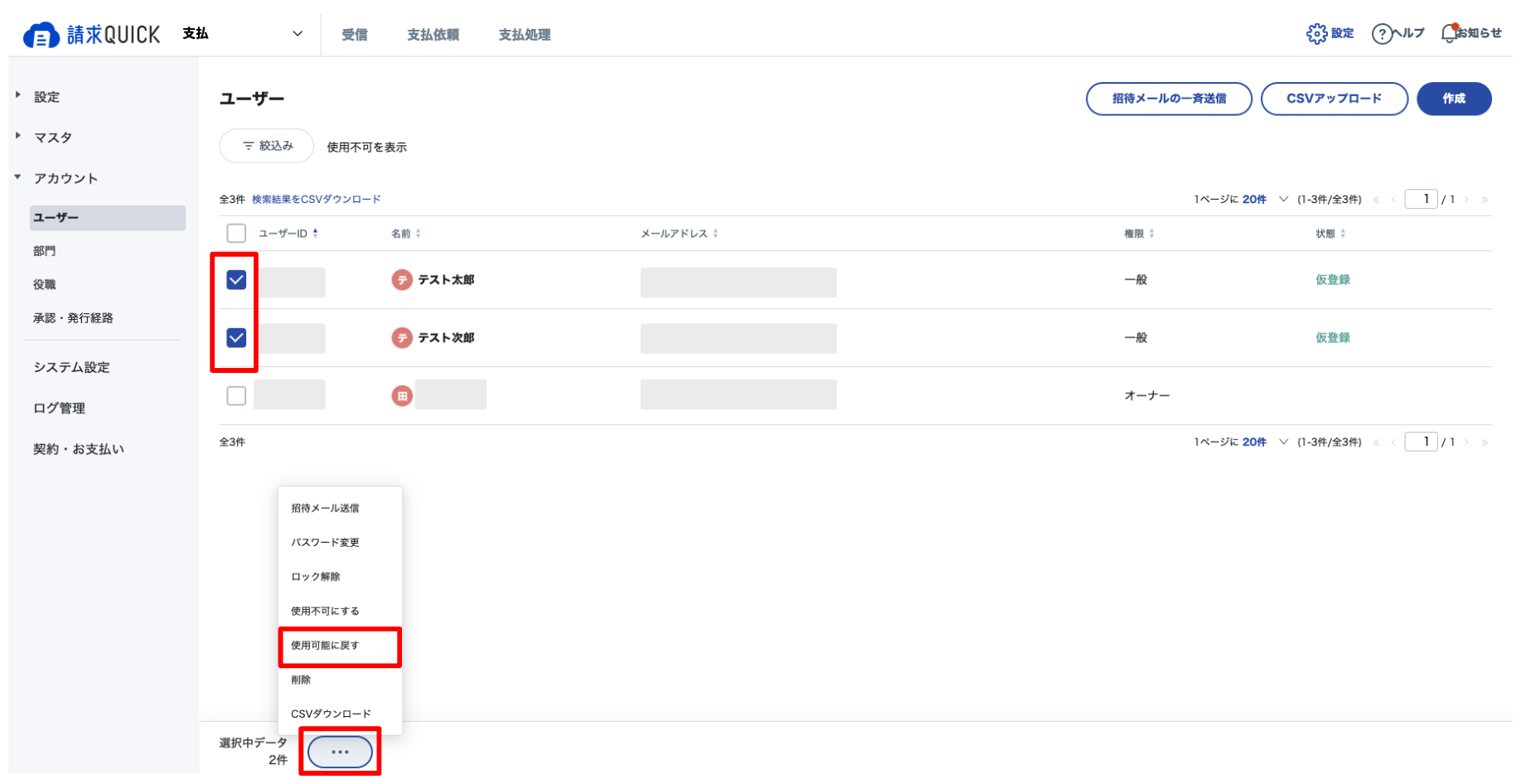The width and height of the screenshot is (1521, 784).
Task: Click the bottom page number input field
Action: tap(1421, 442)
